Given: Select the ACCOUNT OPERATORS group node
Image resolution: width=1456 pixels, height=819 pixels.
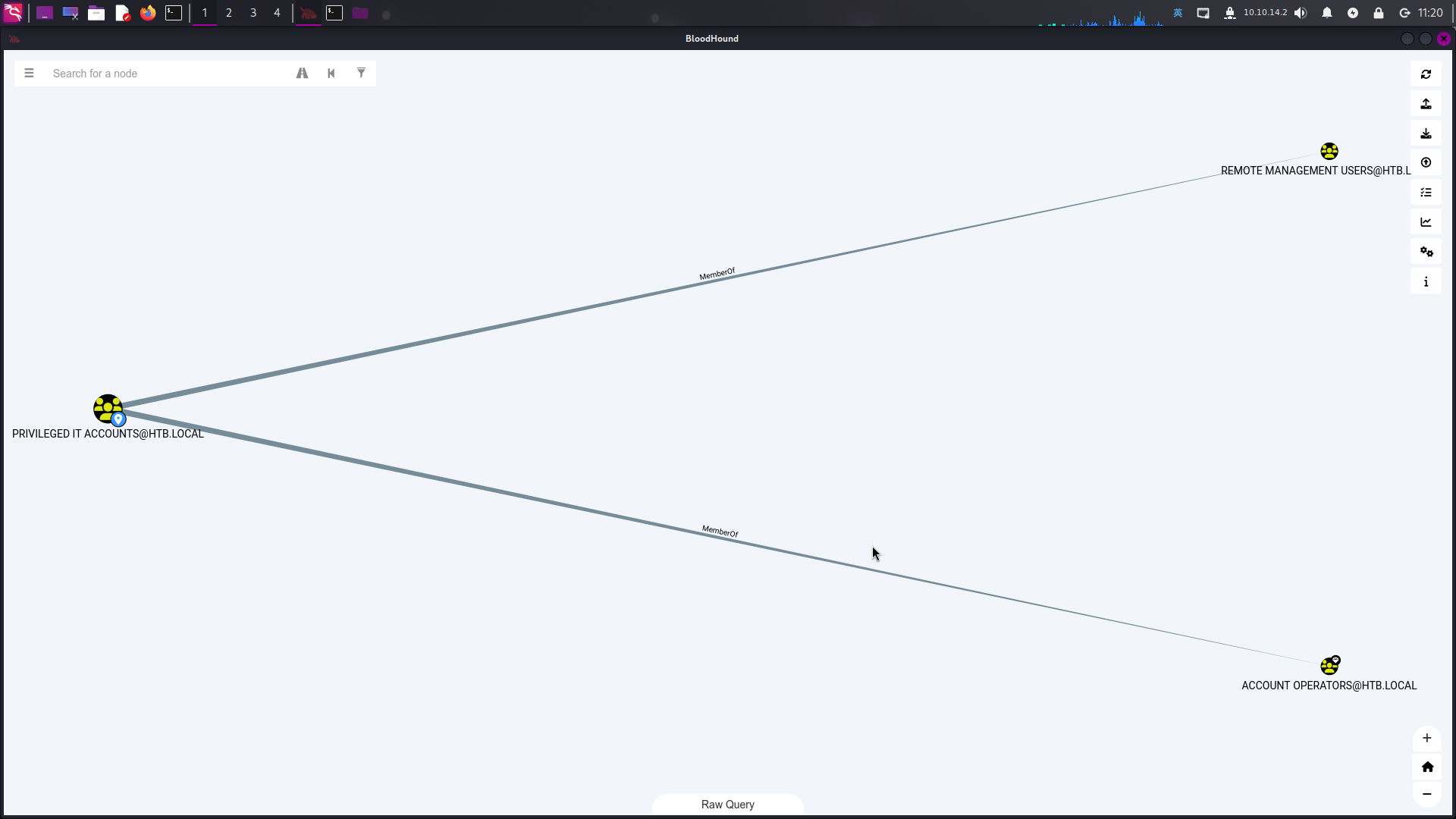Looking at the screenshot, I should [x=1329, y=666].
